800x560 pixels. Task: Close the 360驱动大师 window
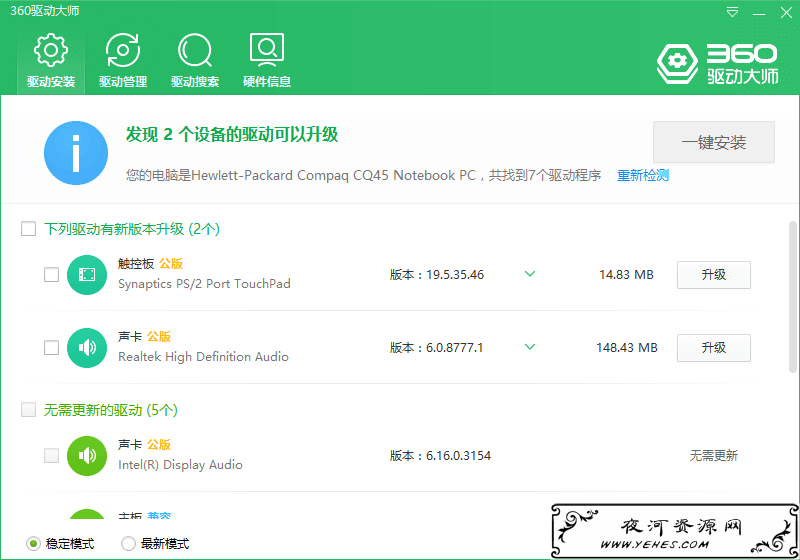pos(786,12)
